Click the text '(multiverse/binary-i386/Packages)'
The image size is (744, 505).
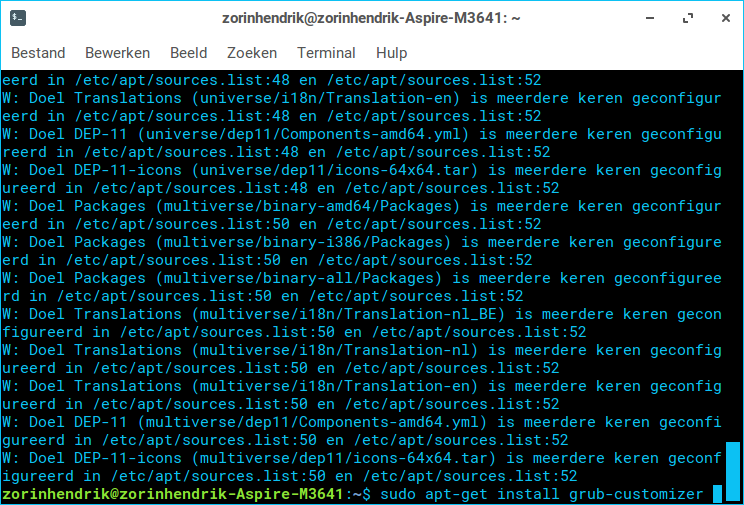[304, 243]
